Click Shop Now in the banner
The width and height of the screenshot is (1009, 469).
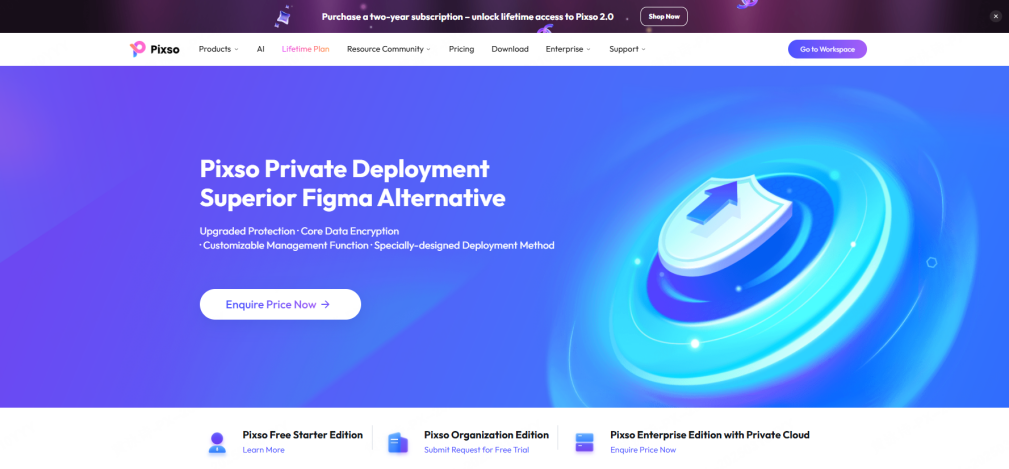tap(663, 17)
